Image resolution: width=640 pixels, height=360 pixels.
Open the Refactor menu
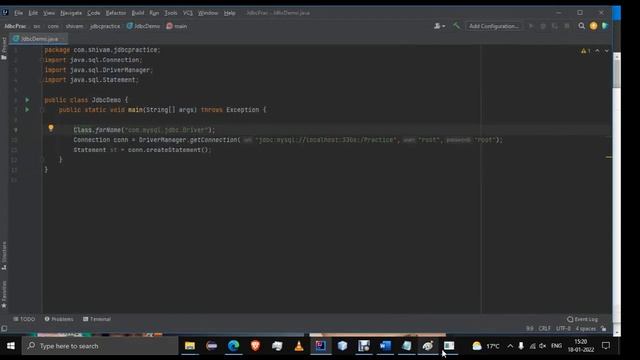(x=116, y=13)
